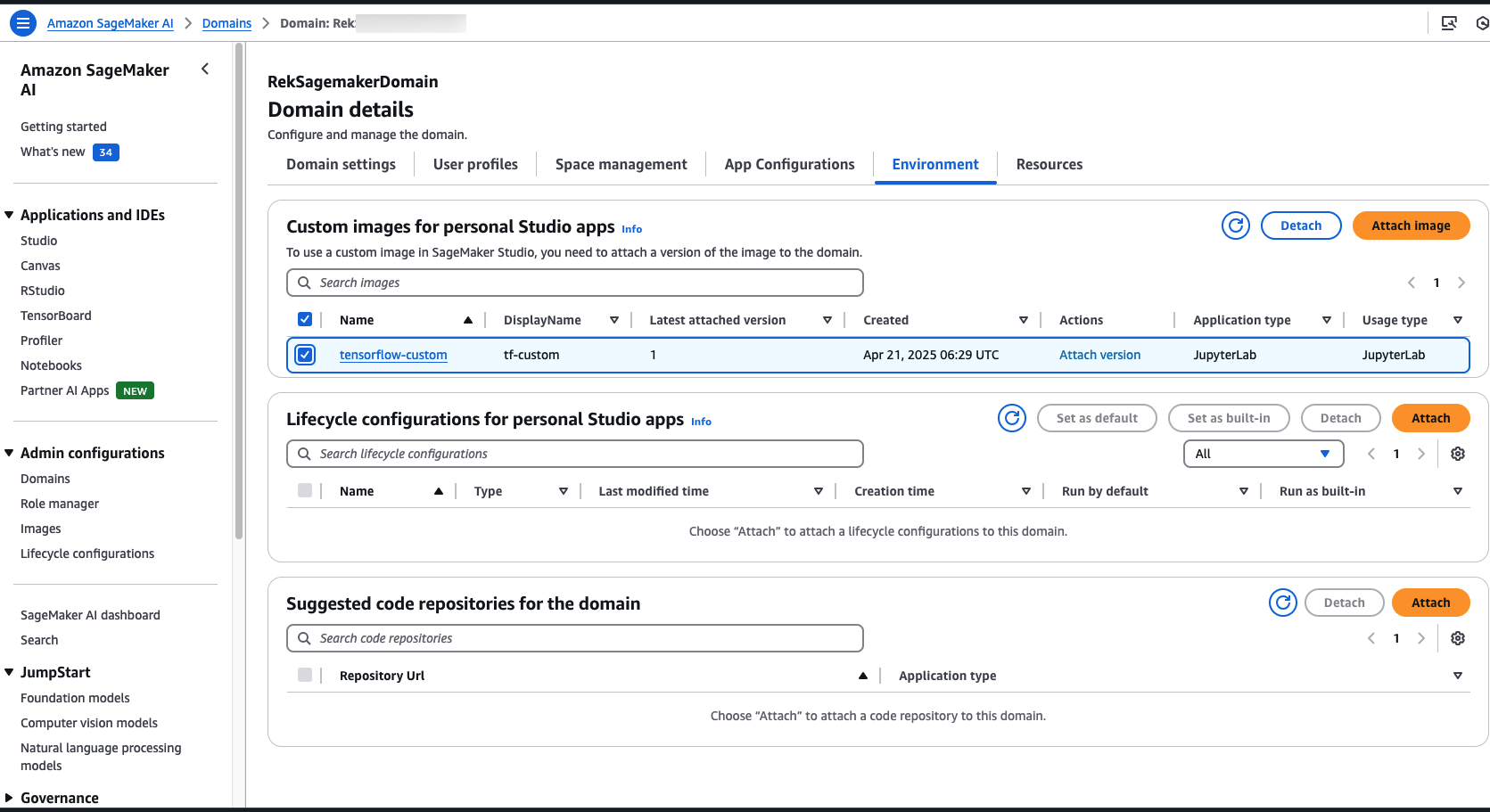This screenshot has height=812, width=1490.
Task: Go to previous page of lifecycle configurations
Action: [1371, 454]
